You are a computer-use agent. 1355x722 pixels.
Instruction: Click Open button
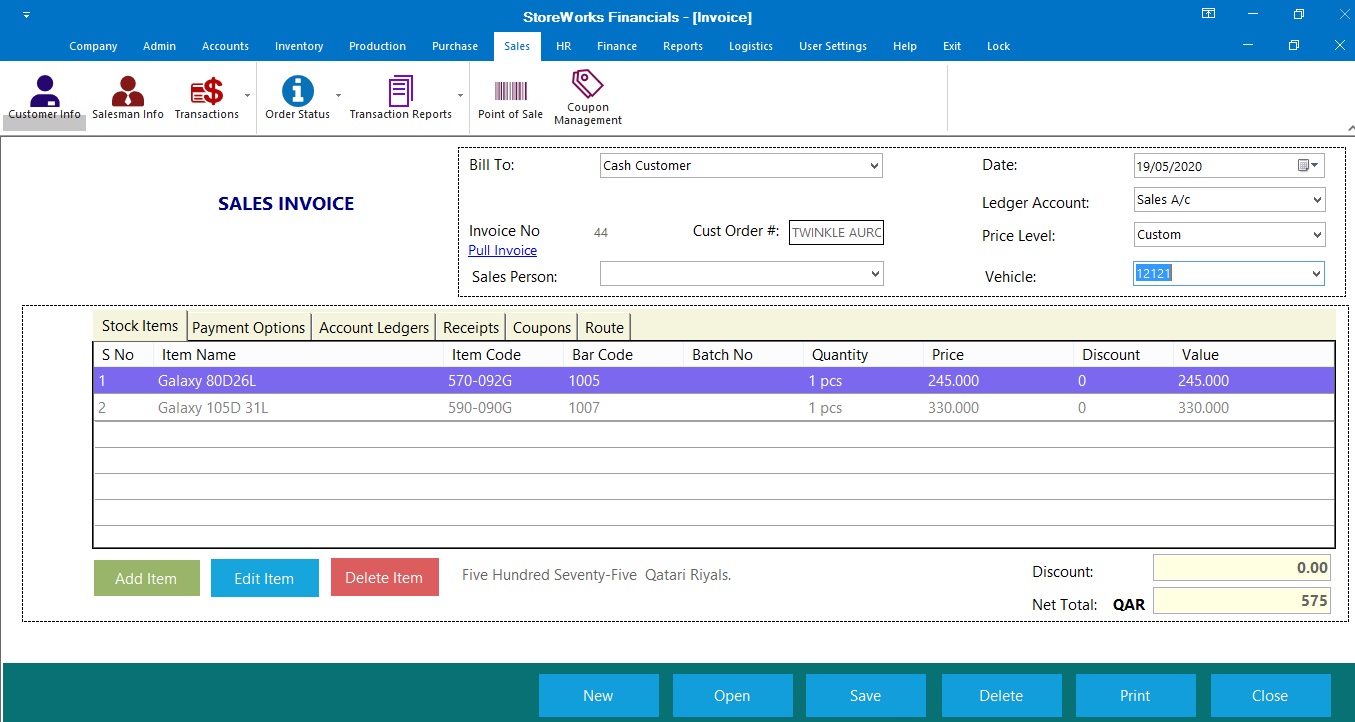[x=732, y=696]
